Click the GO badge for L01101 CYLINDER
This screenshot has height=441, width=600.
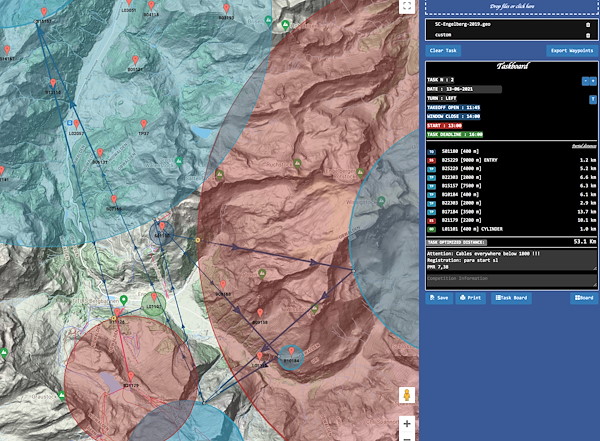[431, 228]
